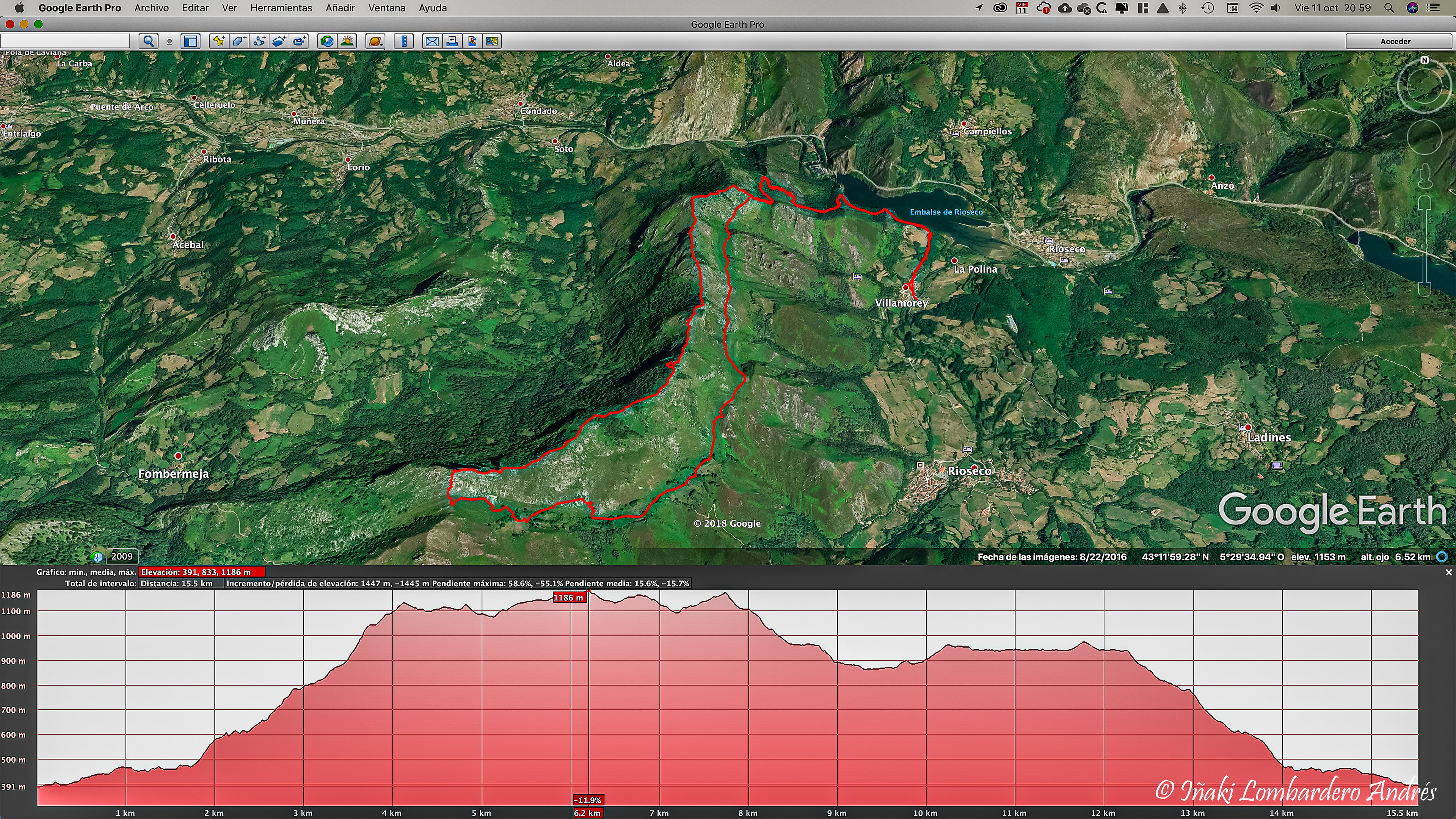Click the Pendiente media 15.6% readout
Screen dimensions: 1456x819
click(x=627, y=583)
